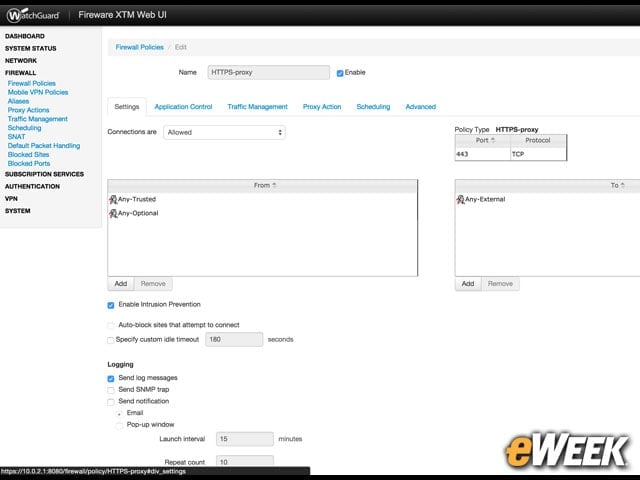Open the System Status menu section
The height and width of the screenshot is (480, 640).
click(x=31, y=48)
